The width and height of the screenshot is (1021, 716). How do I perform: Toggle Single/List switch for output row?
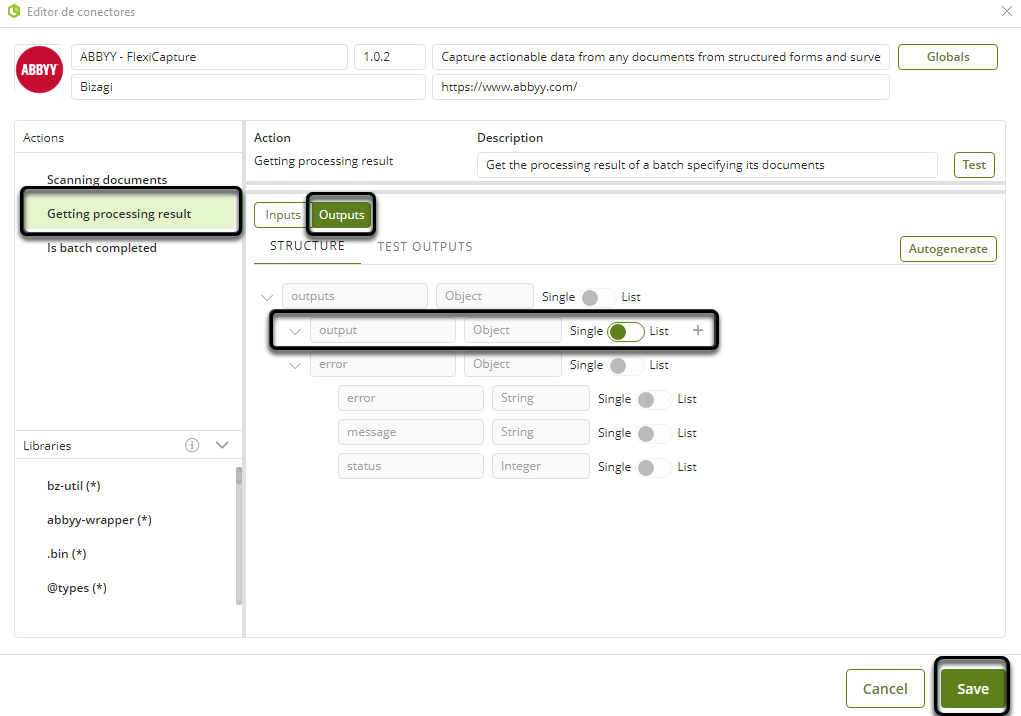pos(626,331)
